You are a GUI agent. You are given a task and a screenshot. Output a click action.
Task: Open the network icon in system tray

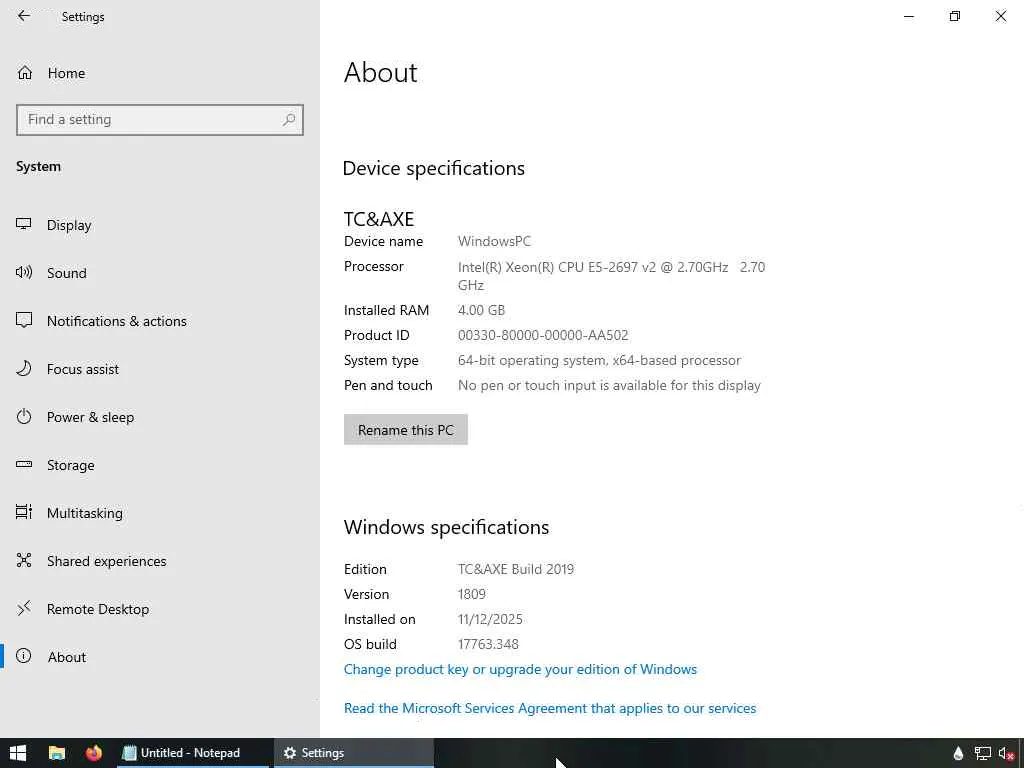(x=982, y=754)
